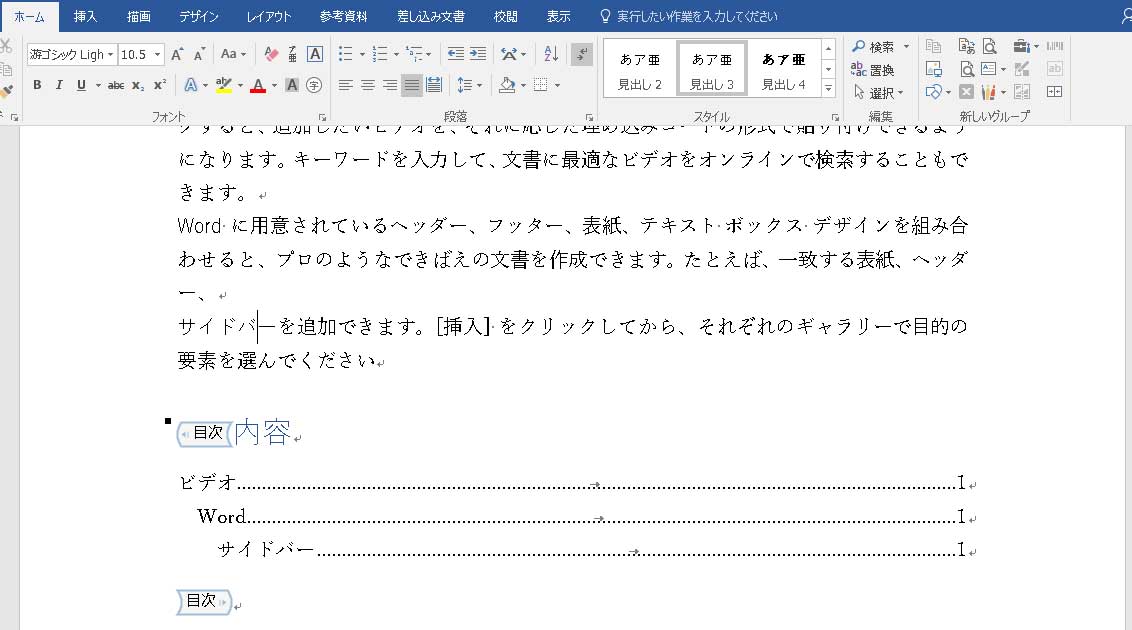Viewport: 1132px width, 630px height.
Task: Click the 検索 (Find) button
Action: (873, 47)
